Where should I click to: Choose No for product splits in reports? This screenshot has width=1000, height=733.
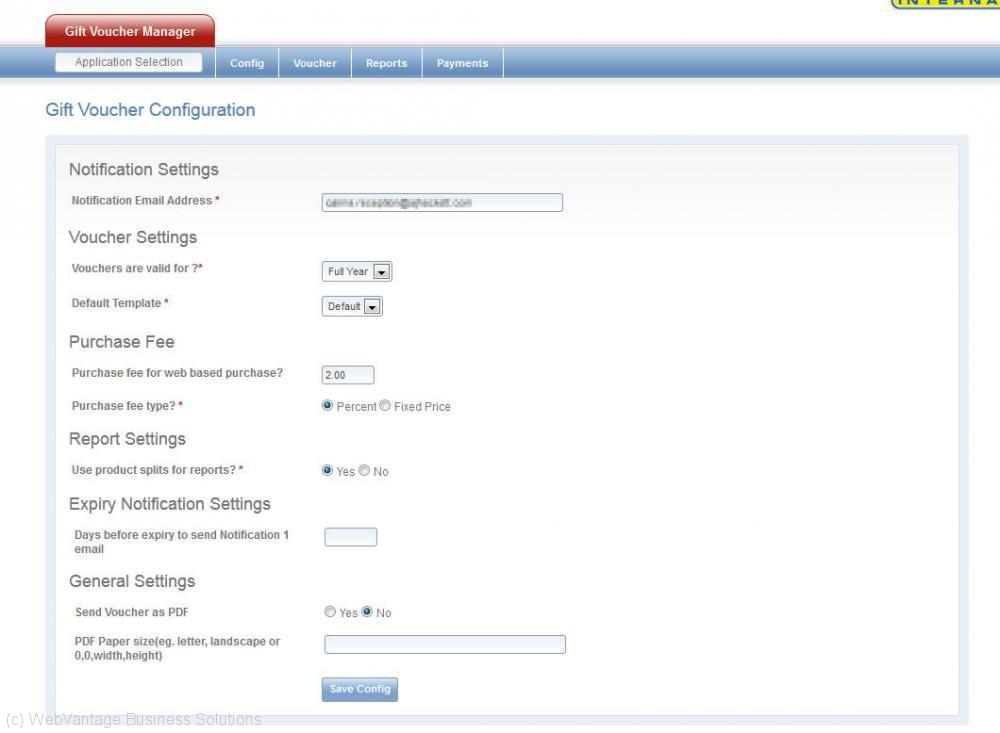click(x=364, y=470)
